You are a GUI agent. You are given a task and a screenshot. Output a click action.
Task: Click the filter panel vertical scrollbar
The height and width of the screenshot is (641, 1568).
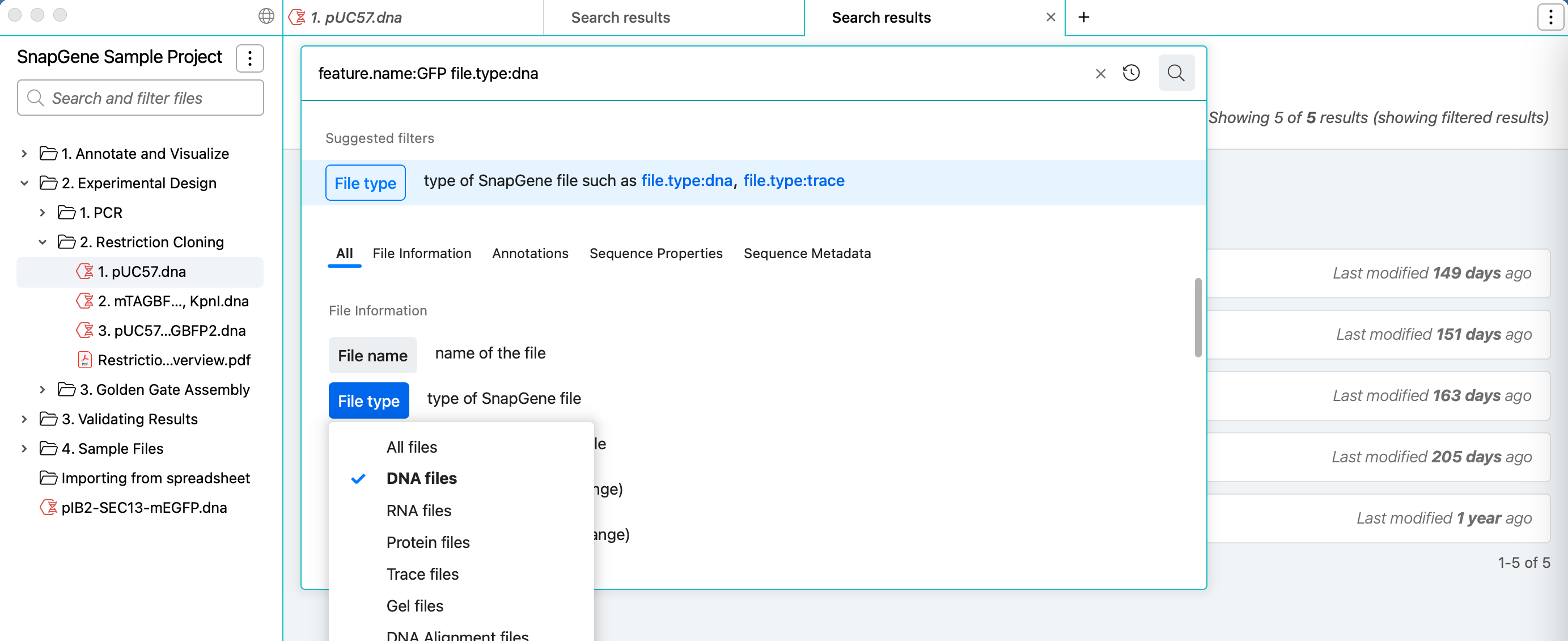[x=1197, y=318]
